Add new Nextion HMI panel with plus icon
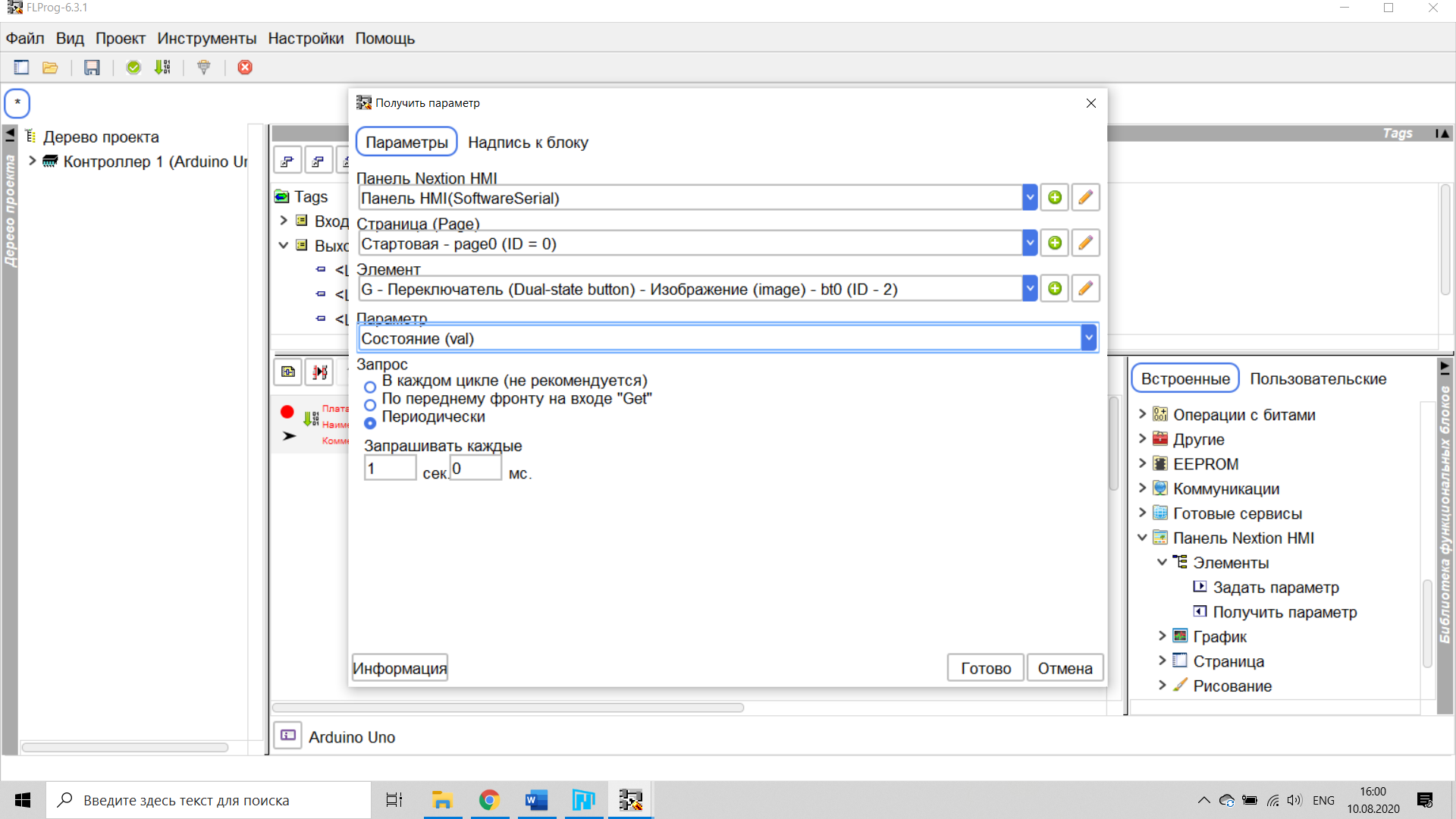Screen dimensions: 1456x819 [x=1054, y=198]
